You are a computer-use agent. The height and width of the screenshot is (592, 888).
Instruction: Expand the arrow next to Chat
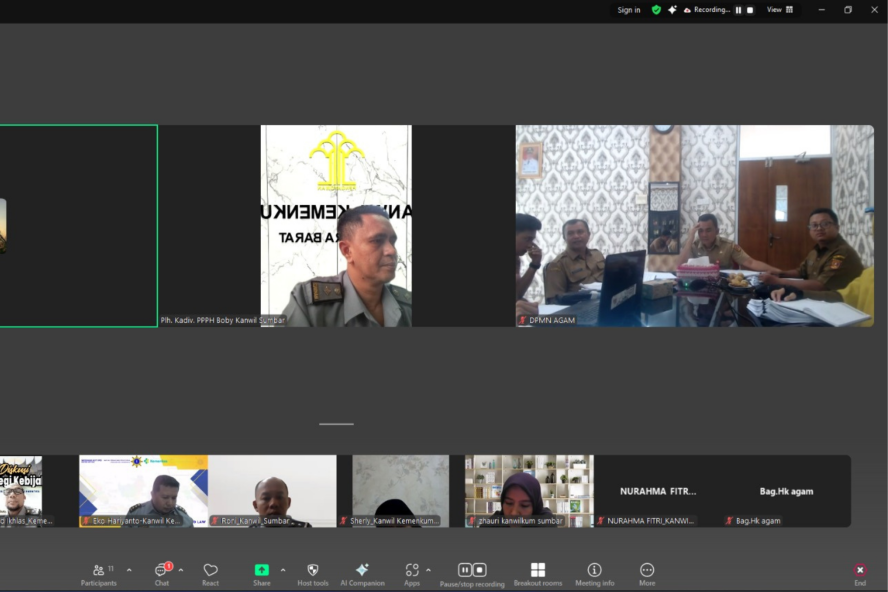click(x=181, y=570)
